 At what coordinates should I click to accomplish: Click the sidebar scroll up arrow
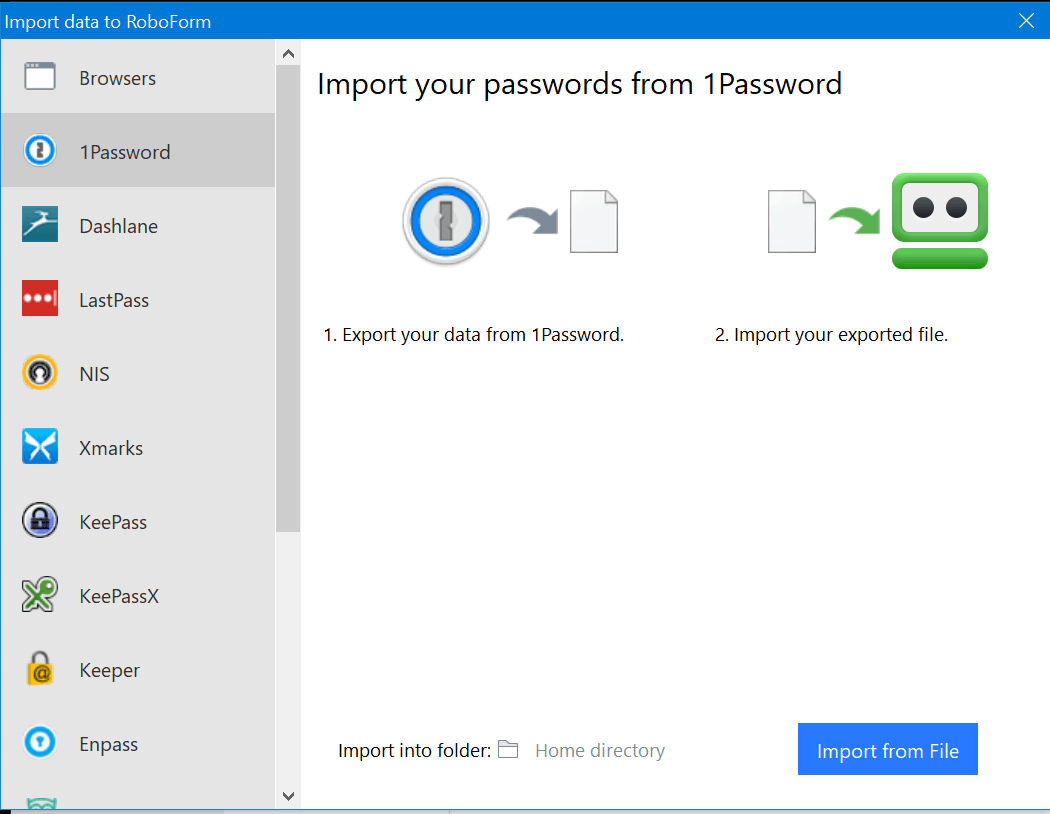pos(289,54)
